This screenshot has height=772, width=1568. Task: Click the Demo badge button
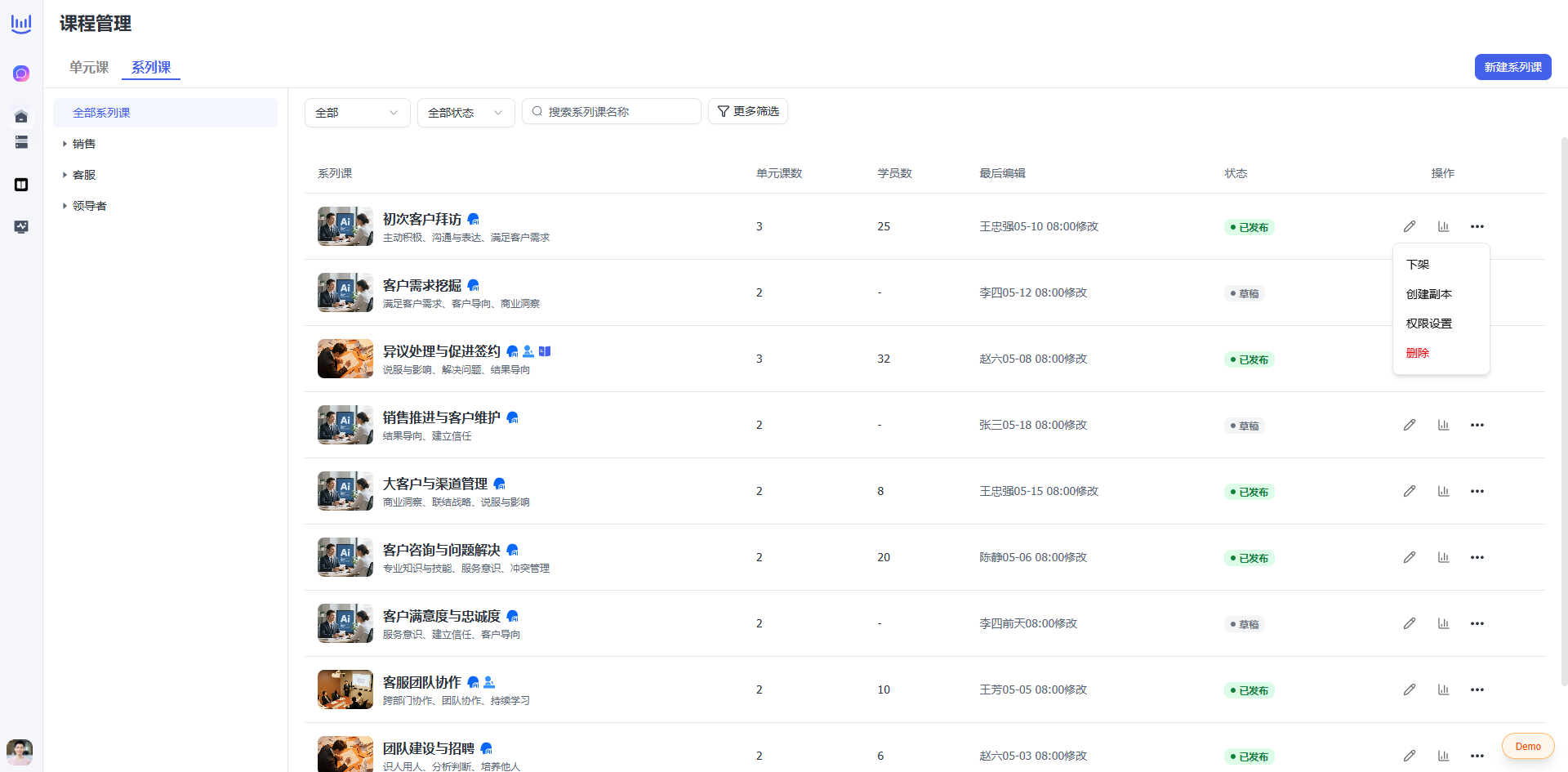point(1528,747)
